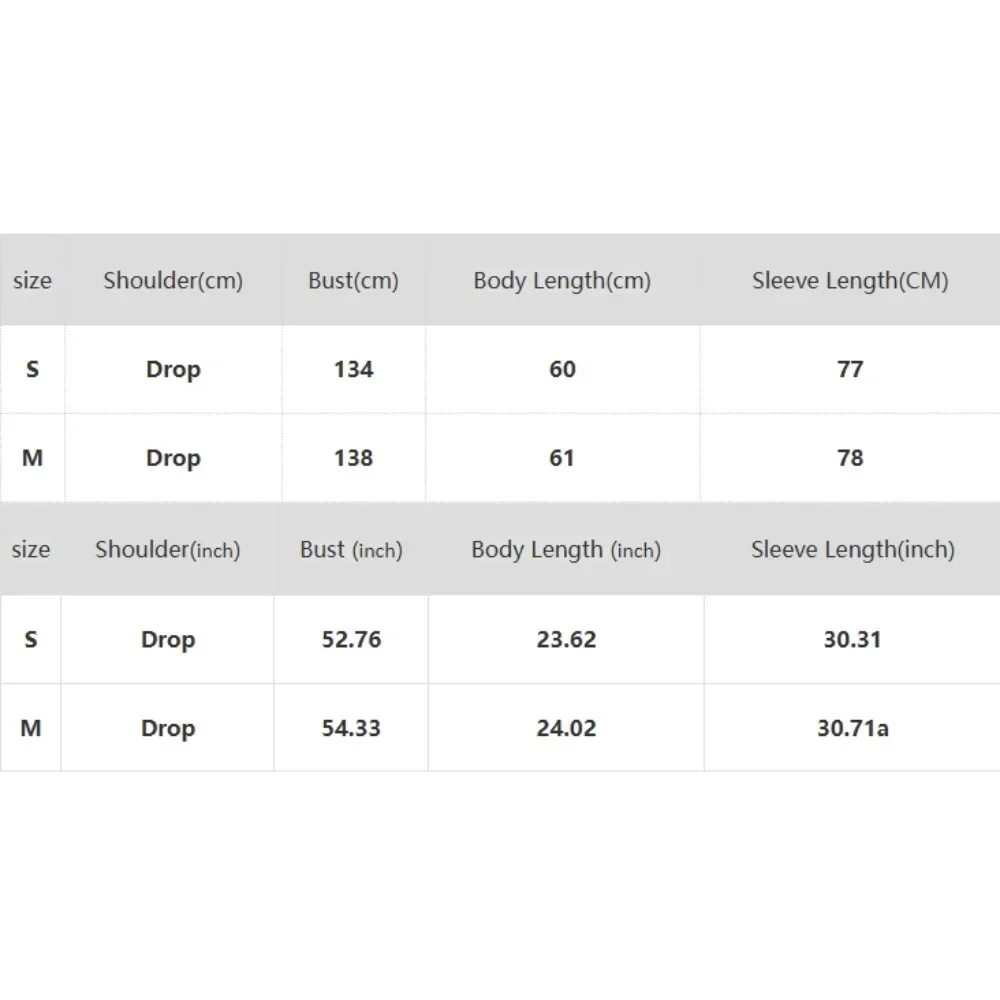Select sleeve length value 30.71a
Image resolution: width=1000 pixels, height=1000 pixels.
pyautogui.click(x=853, y=728)
